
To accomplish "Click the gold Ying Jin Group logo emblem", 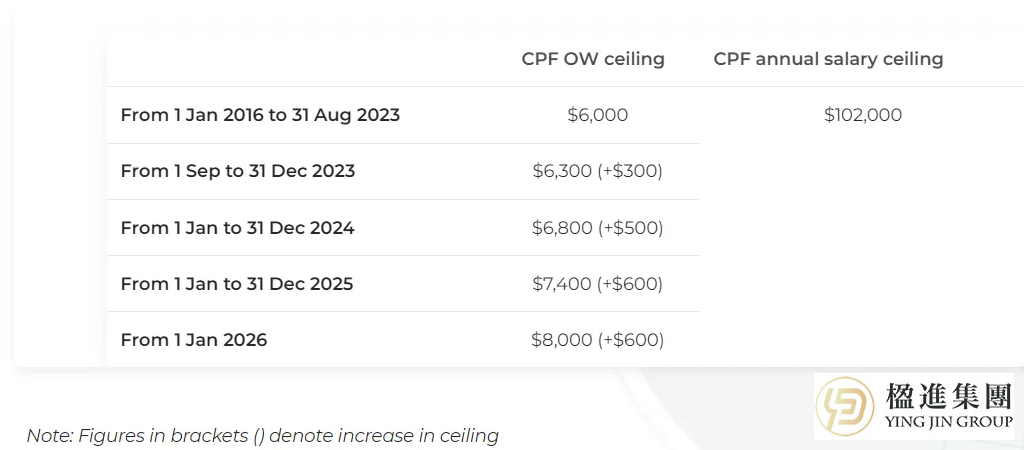I will (846, 407).
